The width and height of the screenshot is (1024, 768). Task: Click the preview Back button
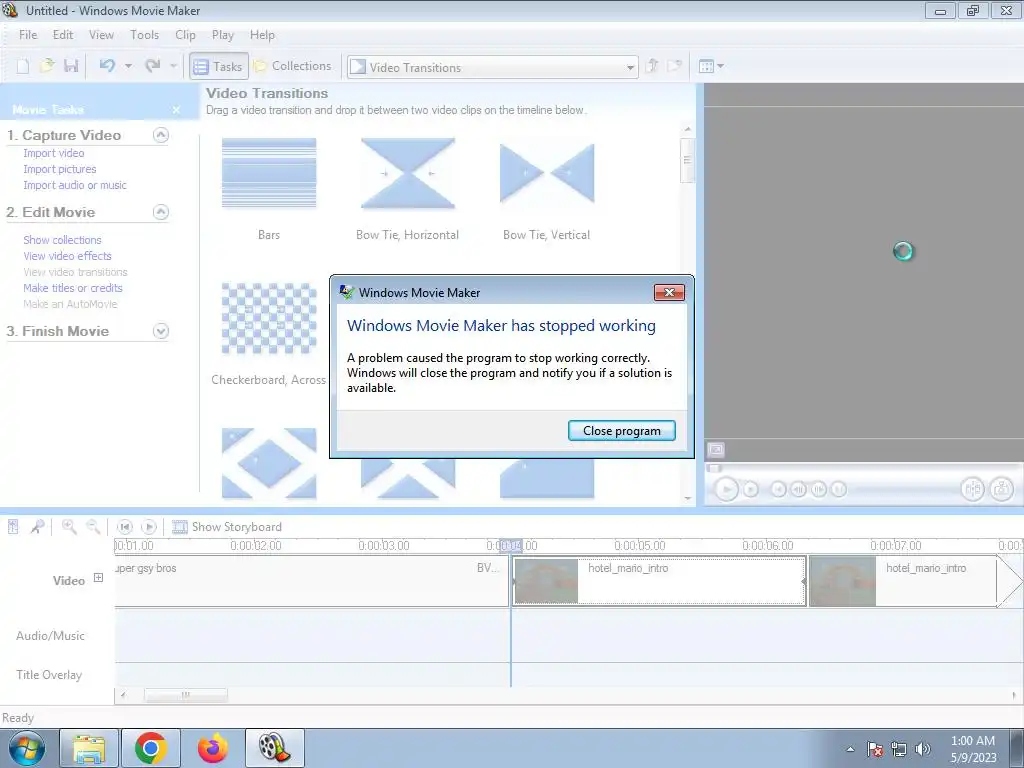coord(778,489)
